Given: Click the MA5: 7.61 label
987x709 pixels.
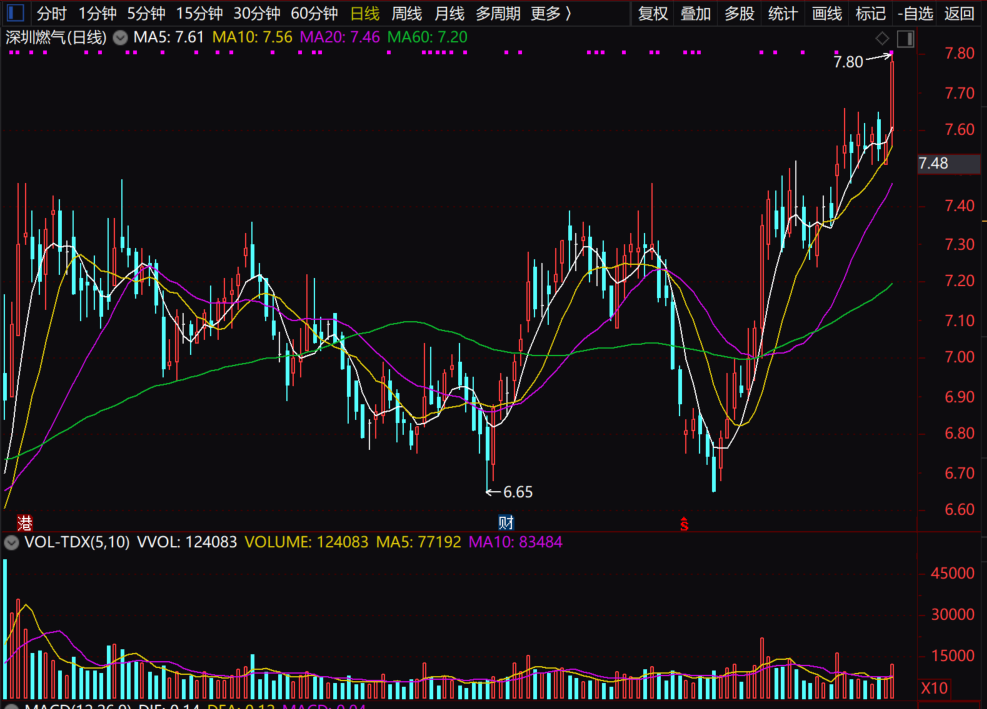Looking at the screenshot, I should pos(169,38).
